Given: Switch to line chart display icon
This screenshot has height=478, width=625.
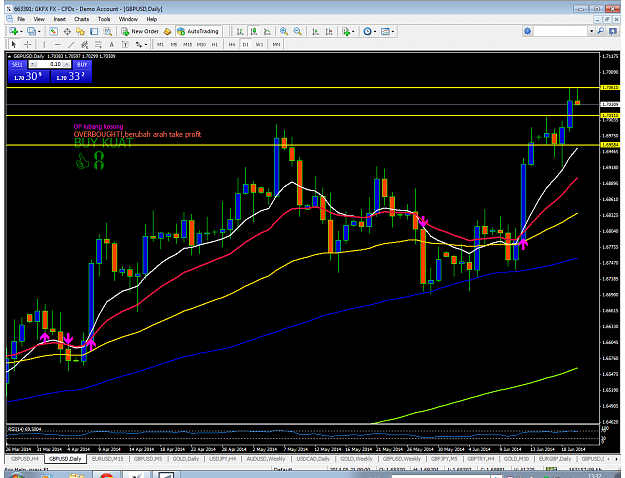Looking at the screenshot, I should click(x=267, y=31).
